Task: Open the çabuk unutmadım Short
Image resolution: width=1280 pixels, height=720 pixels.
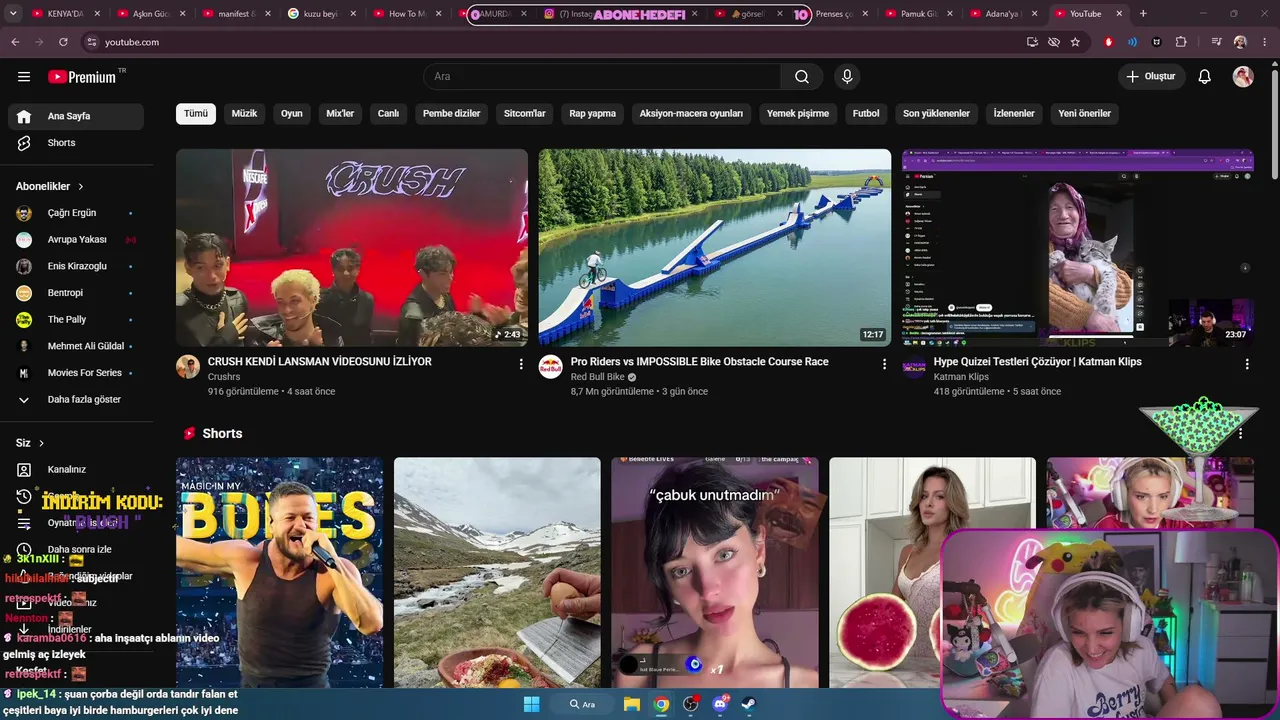Action: click(x=715, y=572)
